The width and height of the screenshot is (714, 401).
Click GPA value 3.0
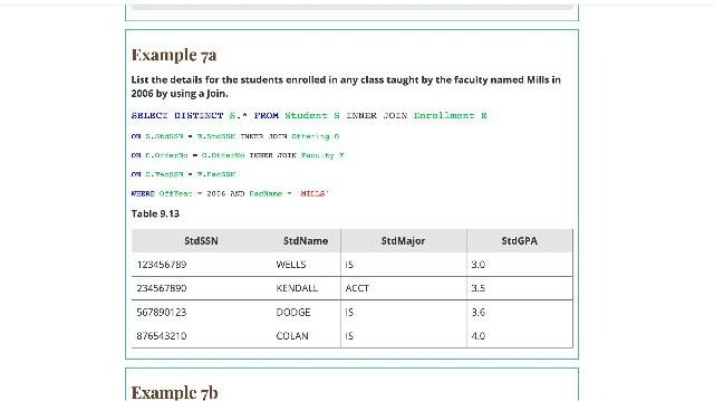[478, 264]
